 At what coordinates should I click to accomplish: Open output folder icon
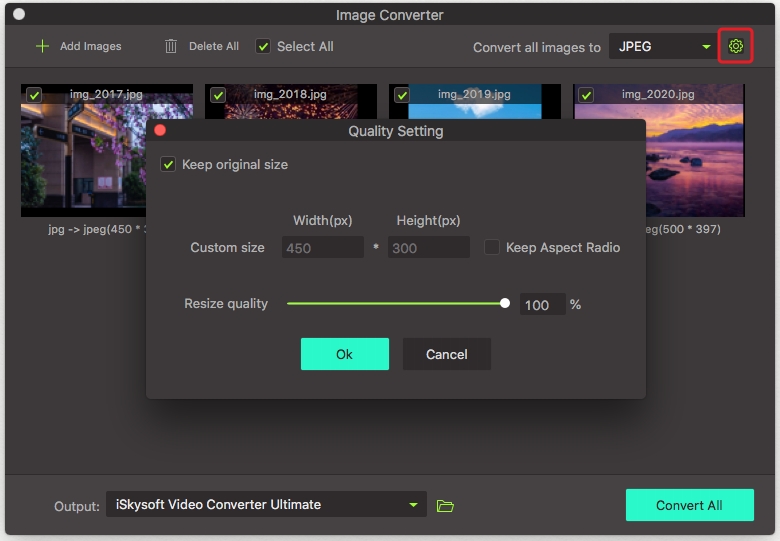(445, 506)
